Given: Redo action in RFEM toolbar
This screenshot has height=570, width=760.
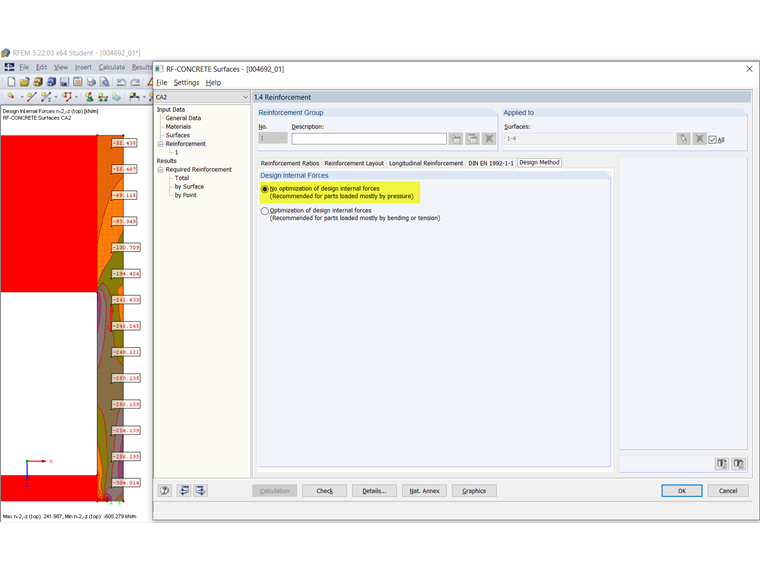Looking at the screenshot, I should 135,82.
